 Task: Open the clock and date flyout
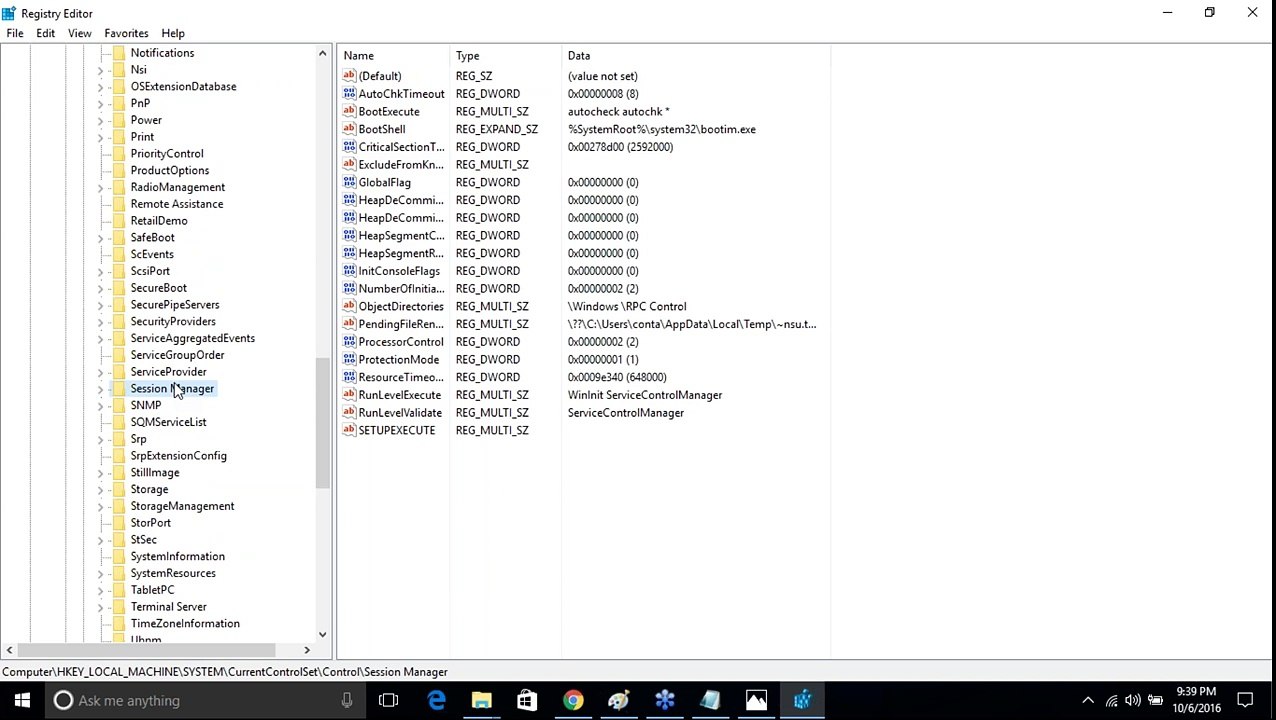(x=1196, y=700)
